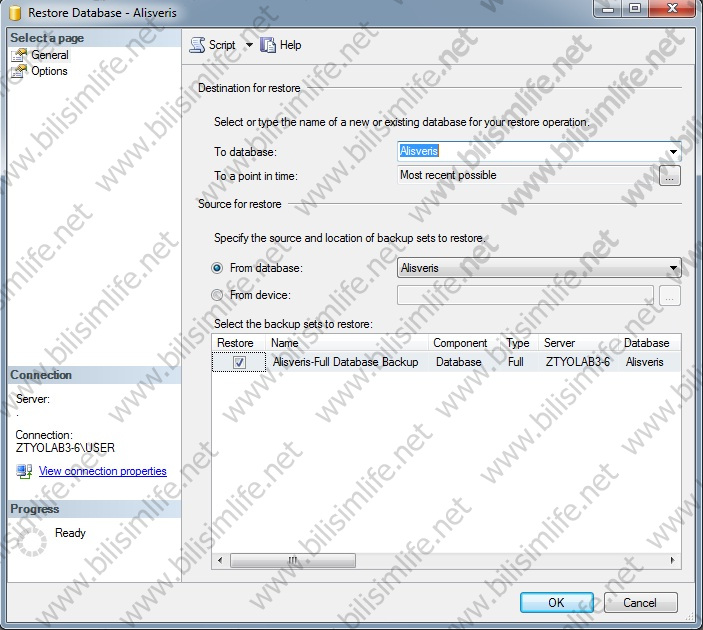The image size is (703, 630).
Task: Expand the To database dropdown
Action: 673,152
